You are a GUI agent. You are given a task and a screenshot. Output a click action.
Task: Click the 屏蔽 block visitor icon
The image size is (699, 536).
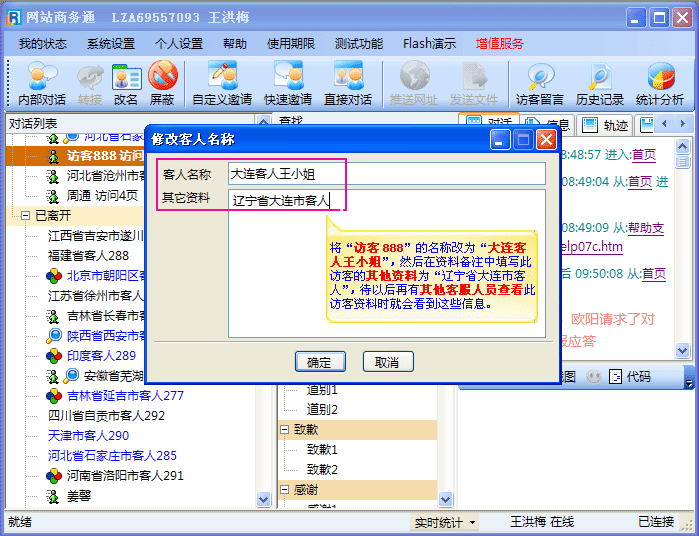pos(162,83)
